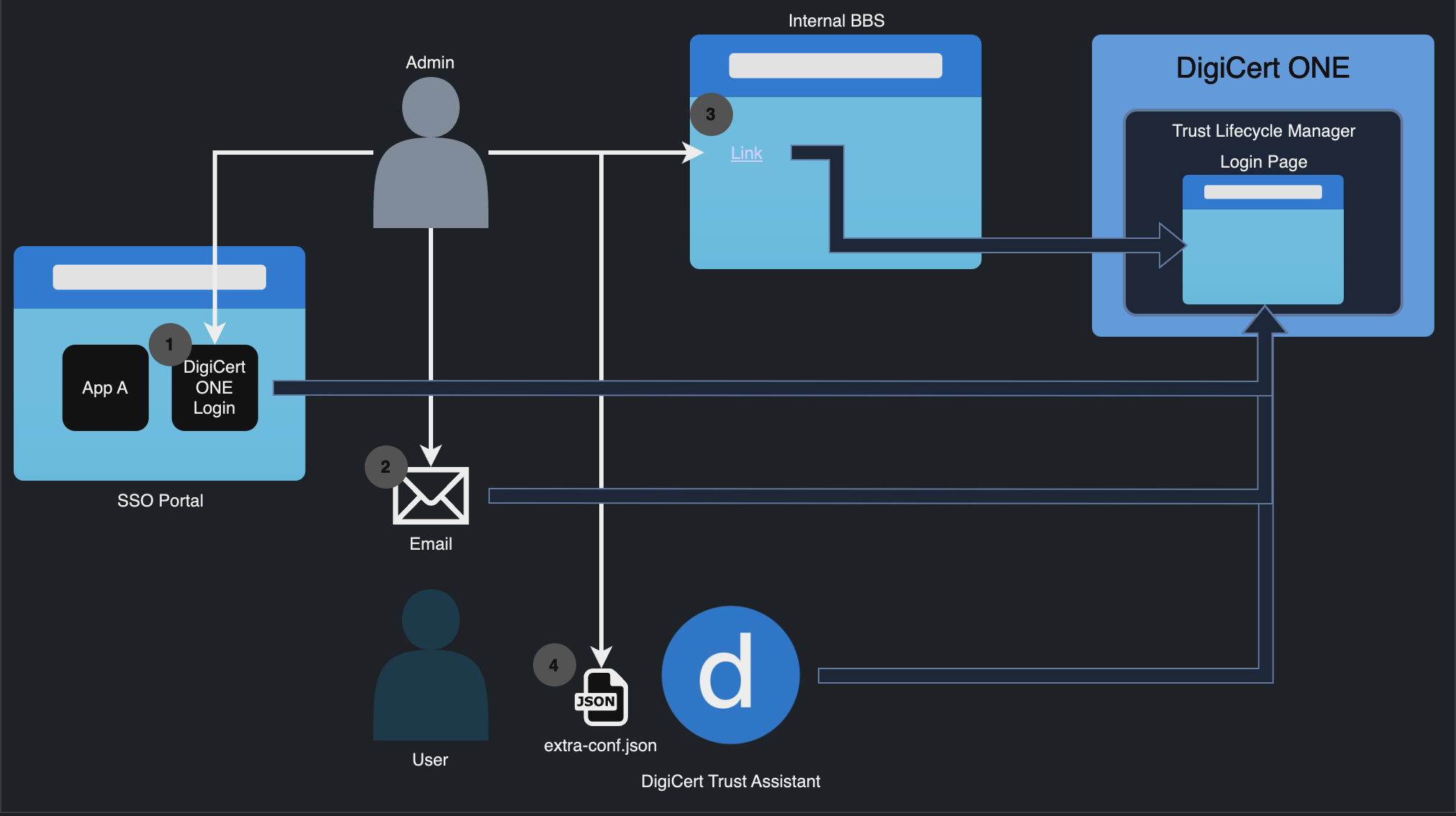Screen dimensions: 1456x816
Task: Click the Admin person icon
Action: point(430,153)
